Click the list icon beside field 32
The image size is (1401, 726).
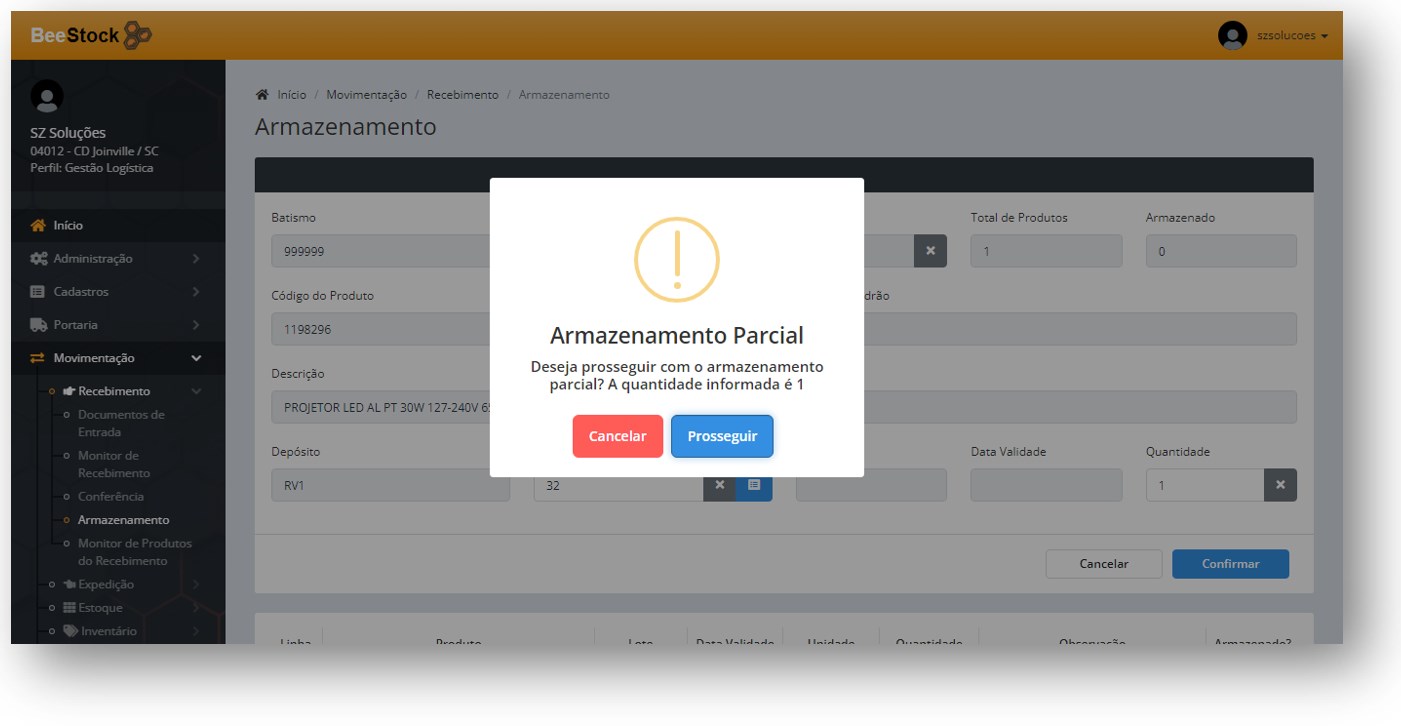[754, 485]
